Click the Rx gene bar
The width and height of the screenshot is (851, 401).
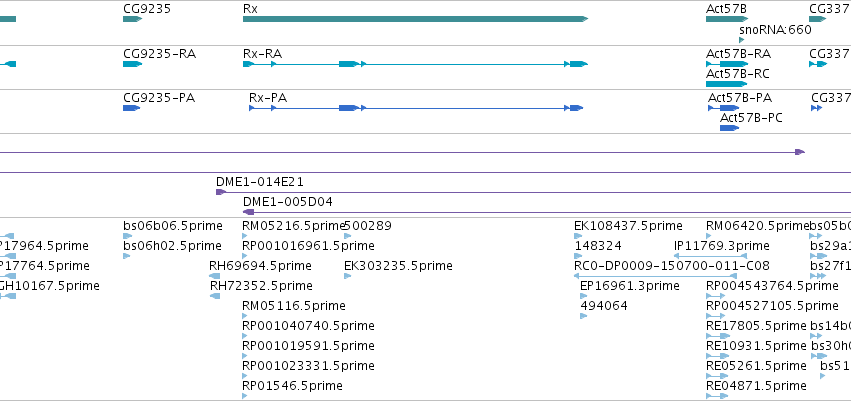tap(415, 19)
